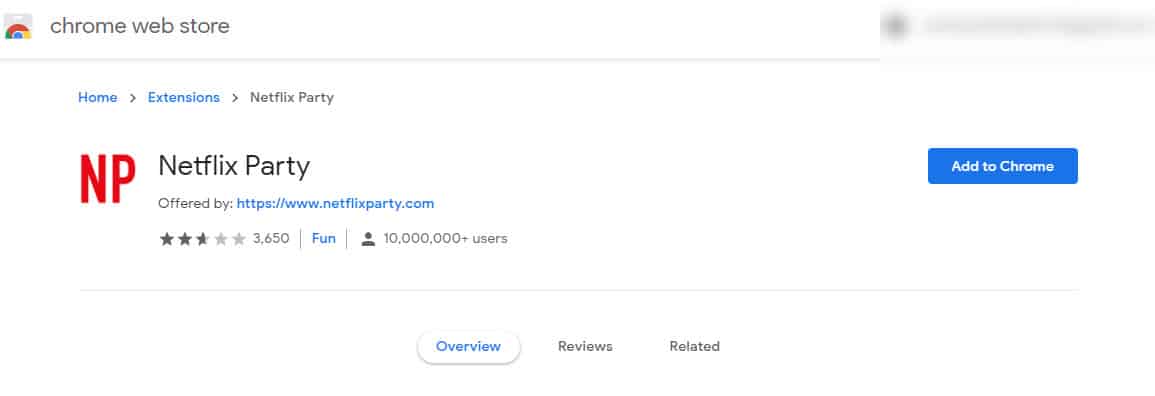
Task: Go to Home breadcrumb link
Action: tap(98, 97)
